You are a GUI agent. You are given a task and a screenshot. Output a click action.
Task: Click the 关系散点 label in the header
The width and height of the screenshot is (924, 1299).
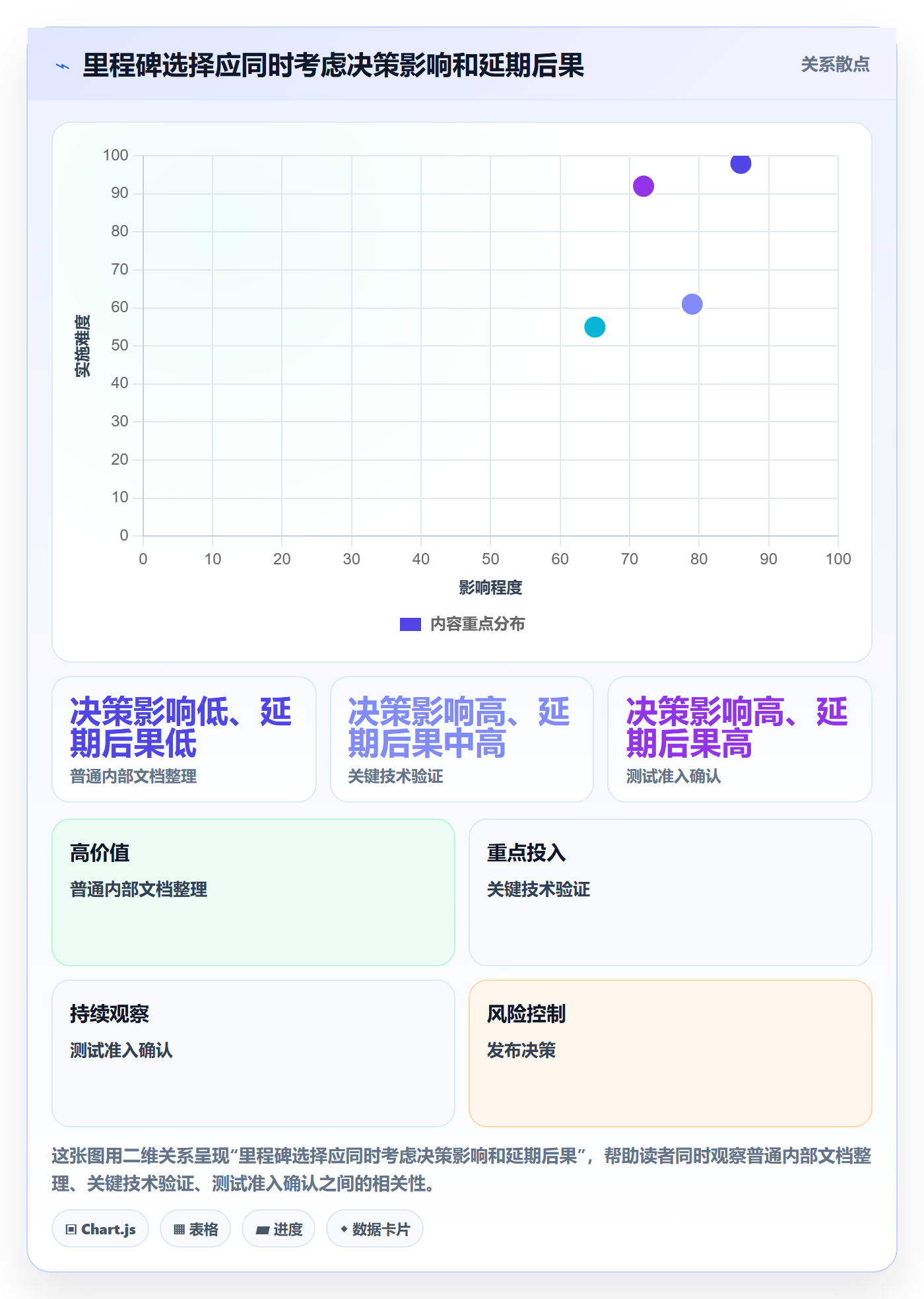click(x=835, y=65)
